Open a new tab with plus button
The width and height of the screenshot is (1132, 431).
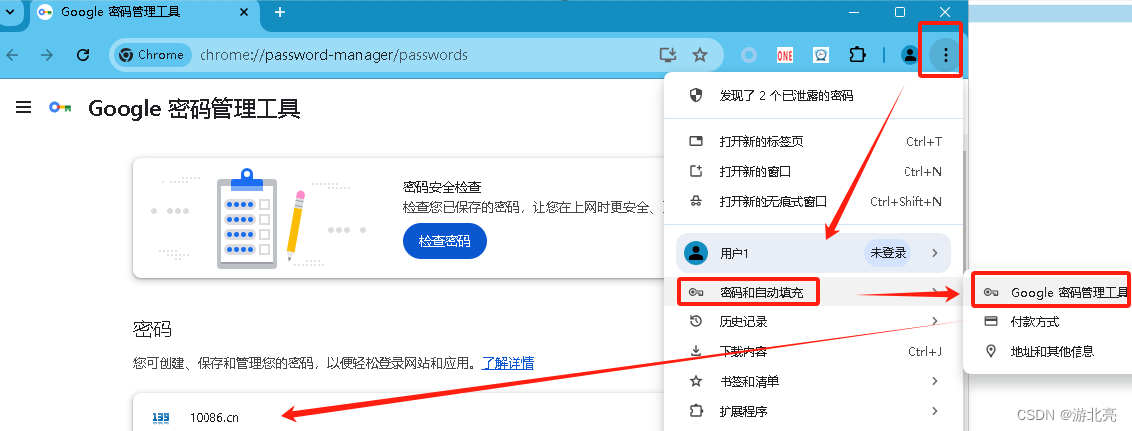(280, 12)
